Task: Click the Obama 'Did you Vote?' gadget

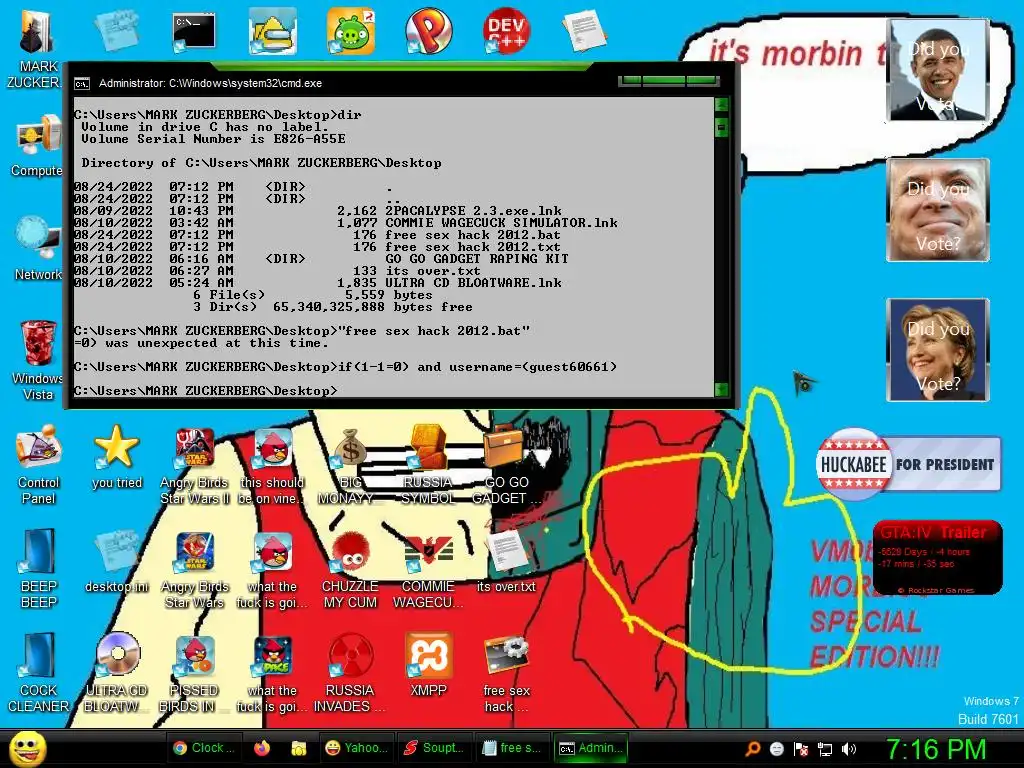Action: coord(937,71)
